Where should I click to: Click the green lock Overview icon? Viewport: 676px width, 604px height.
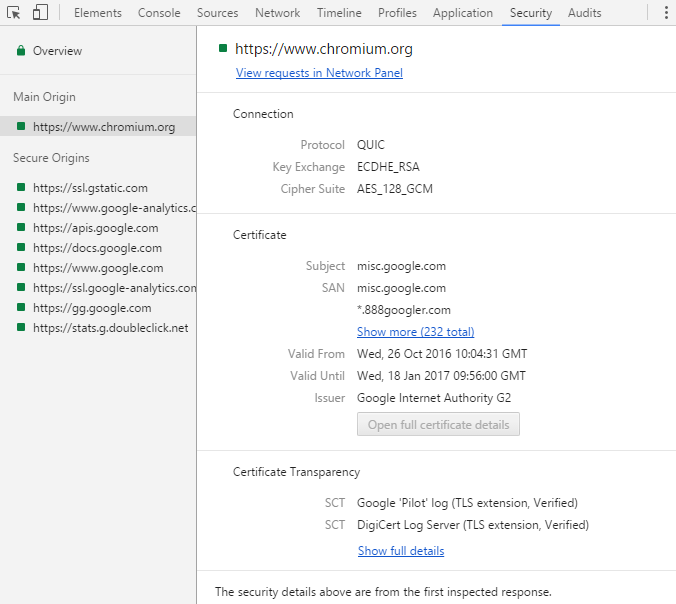20,50
